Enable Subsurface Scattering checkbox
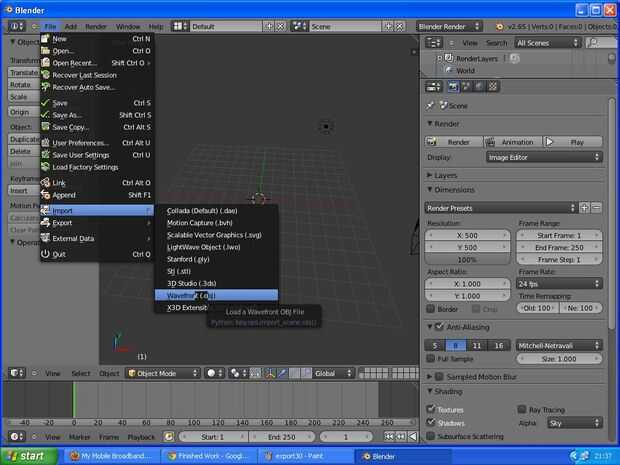The image size is (620, 465). (x=431, y=436)
